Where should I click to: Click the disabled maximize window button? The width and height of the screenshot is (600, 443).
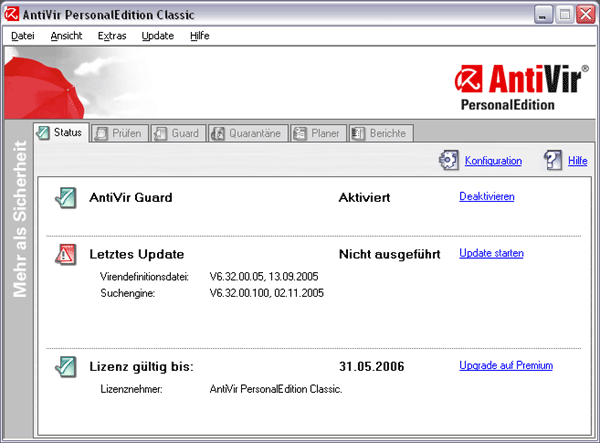[x=564, y=15]
